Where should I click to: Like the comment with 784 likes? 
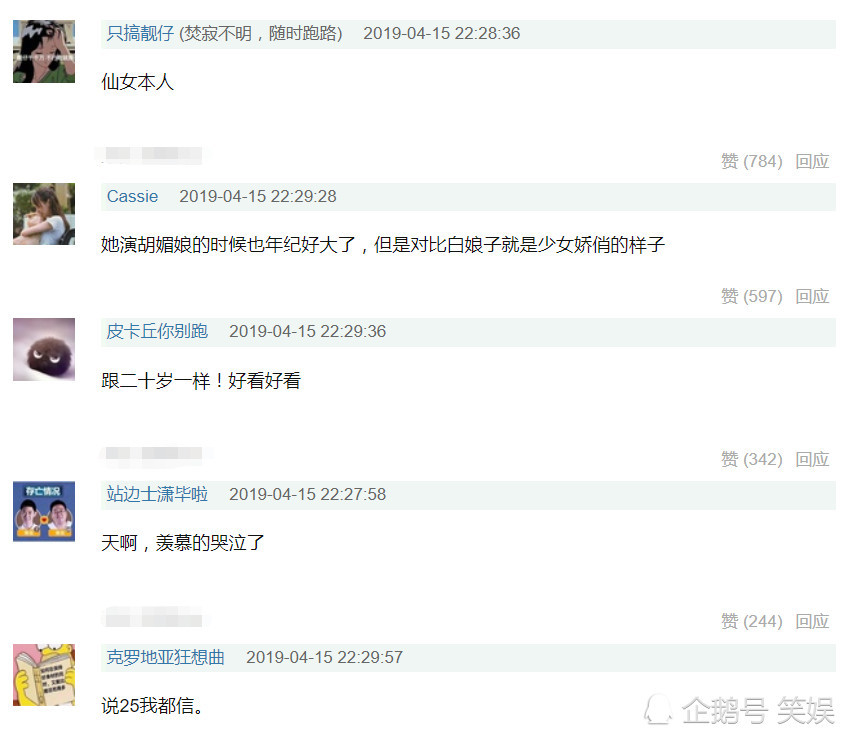coord(752,161)
